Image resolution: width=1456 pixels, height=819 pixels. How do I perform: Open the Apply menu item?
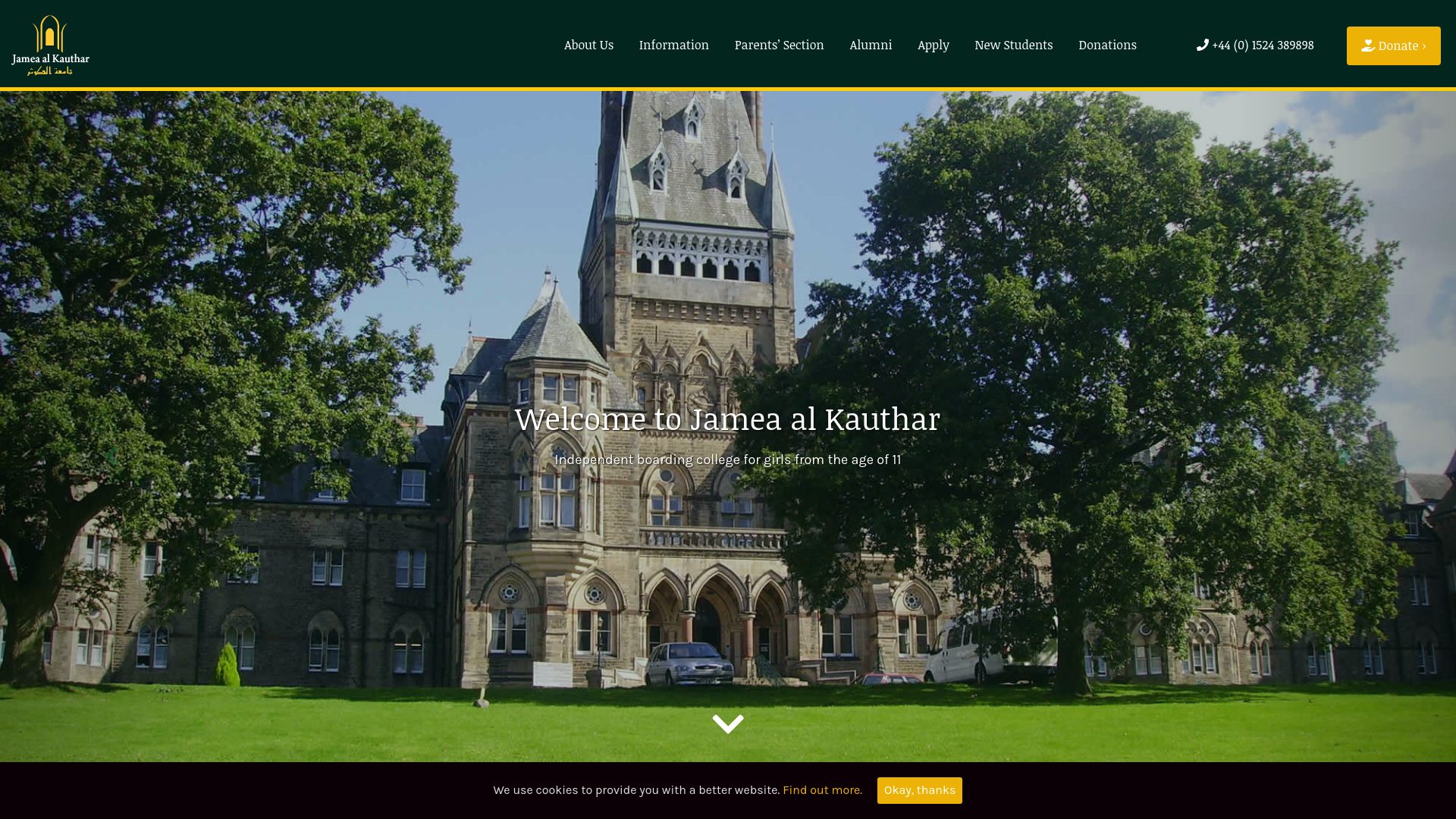(x=933, y=45)
